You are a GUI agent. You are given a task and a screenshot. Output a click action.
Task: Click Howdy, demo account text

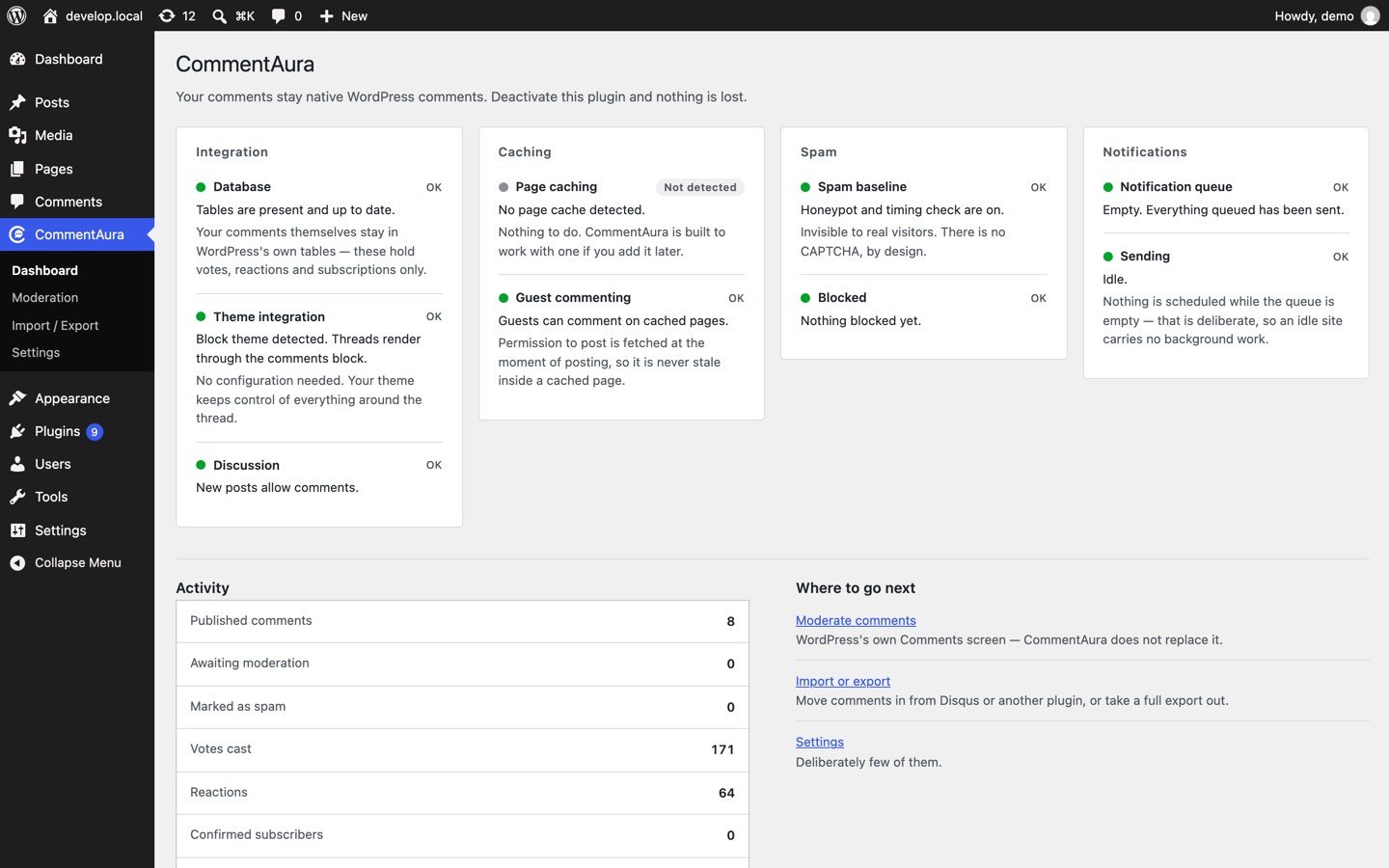click(x=1314, y=15)
